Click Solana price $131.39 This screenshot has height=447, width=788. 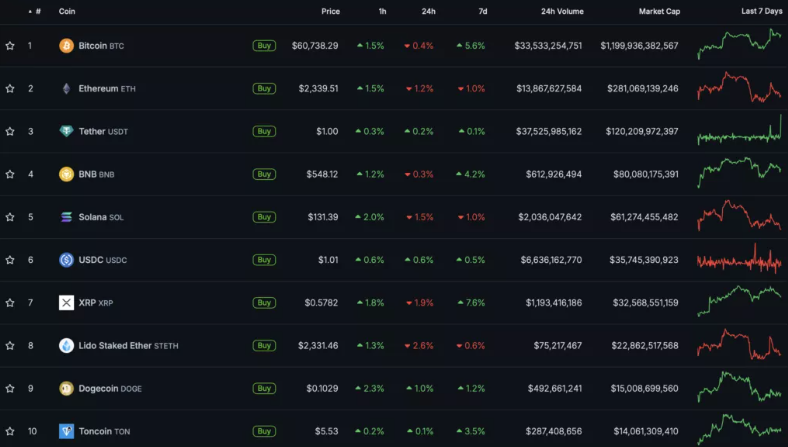coord(323,217)
